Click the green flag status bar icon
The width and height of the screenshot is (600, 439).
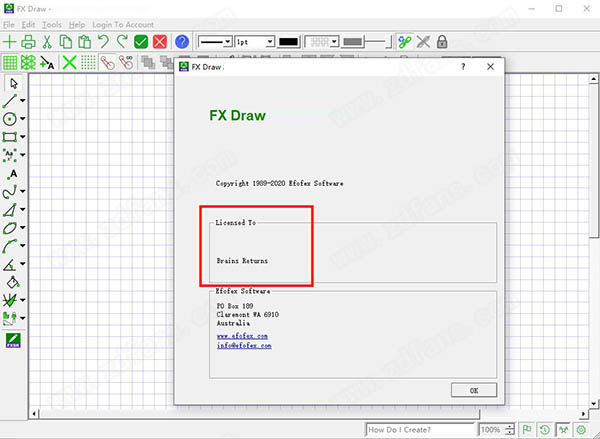tap(527, 429)
